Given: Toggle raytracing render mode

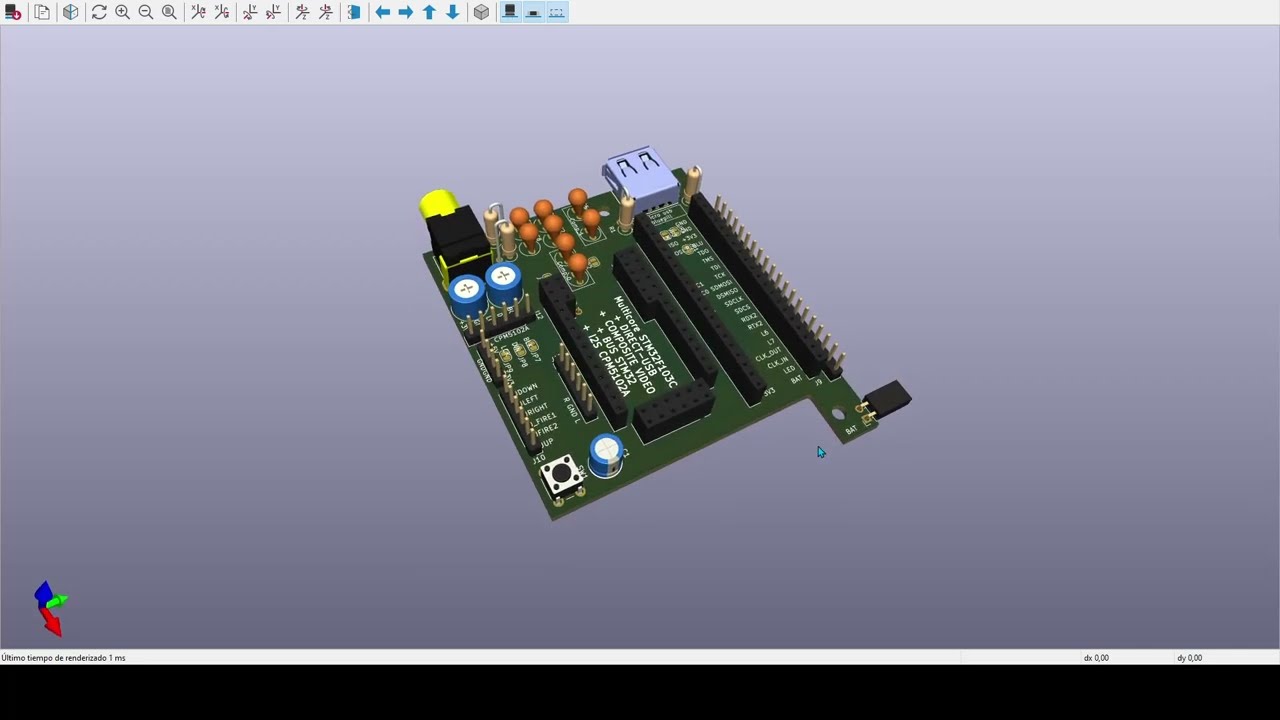Looking at the screenshot, I should click(x=71, y=12).
